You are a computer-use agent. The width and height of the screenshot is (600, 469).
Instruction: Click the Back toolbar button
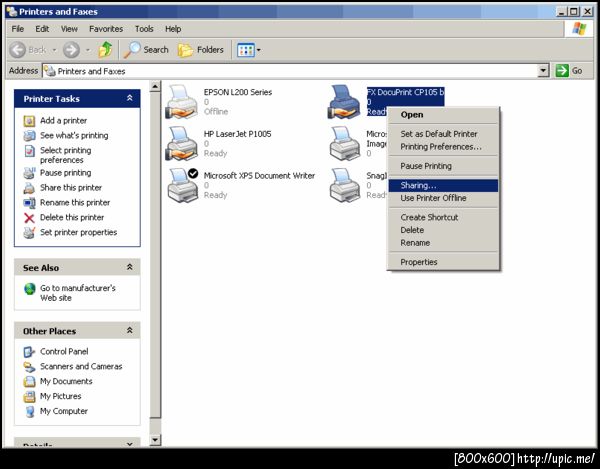[x=28, y=50]
